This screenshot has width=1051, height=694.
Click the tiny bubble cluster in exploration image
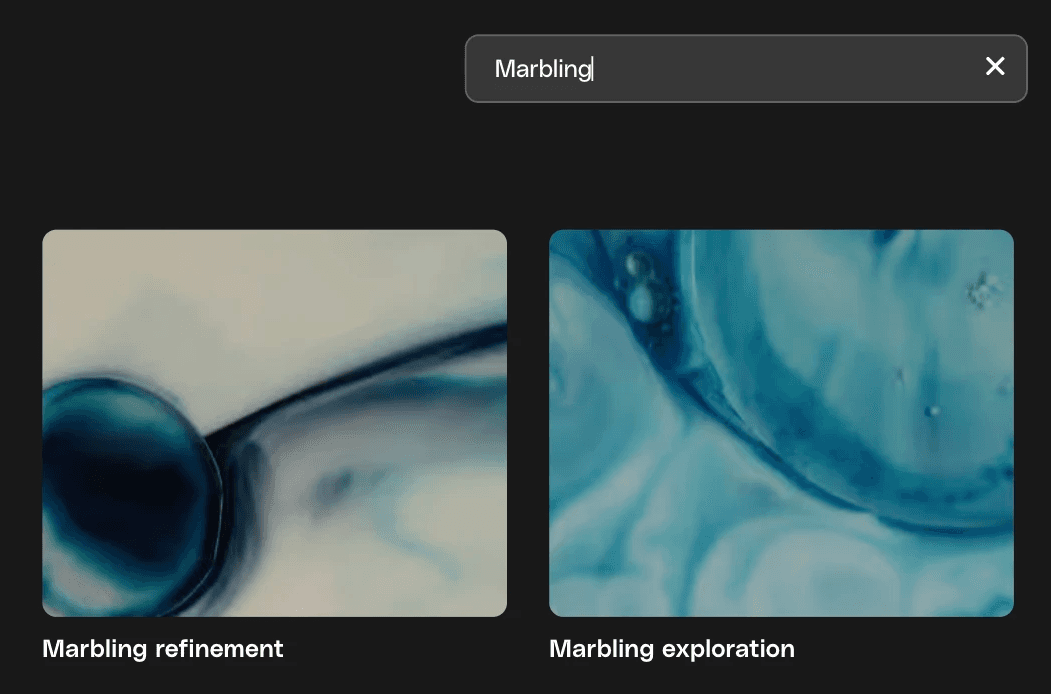click(981, 291)
